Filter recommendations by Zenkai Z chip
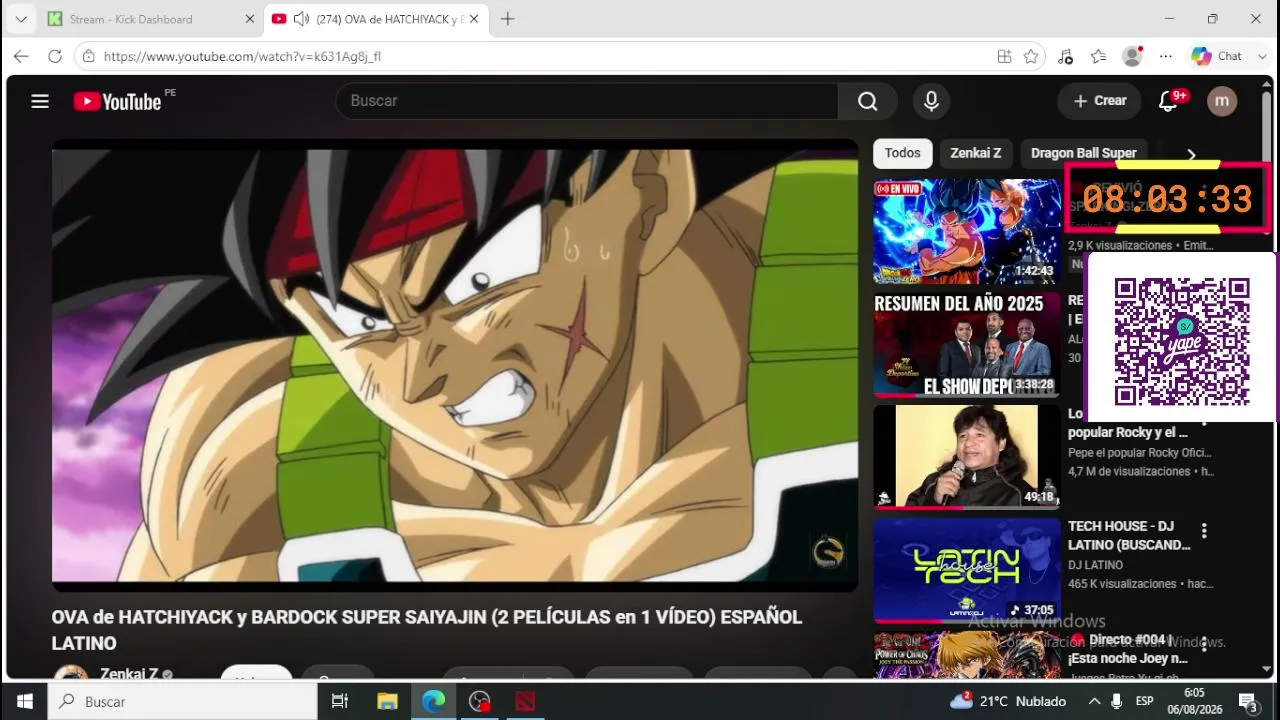 point(975,153)
